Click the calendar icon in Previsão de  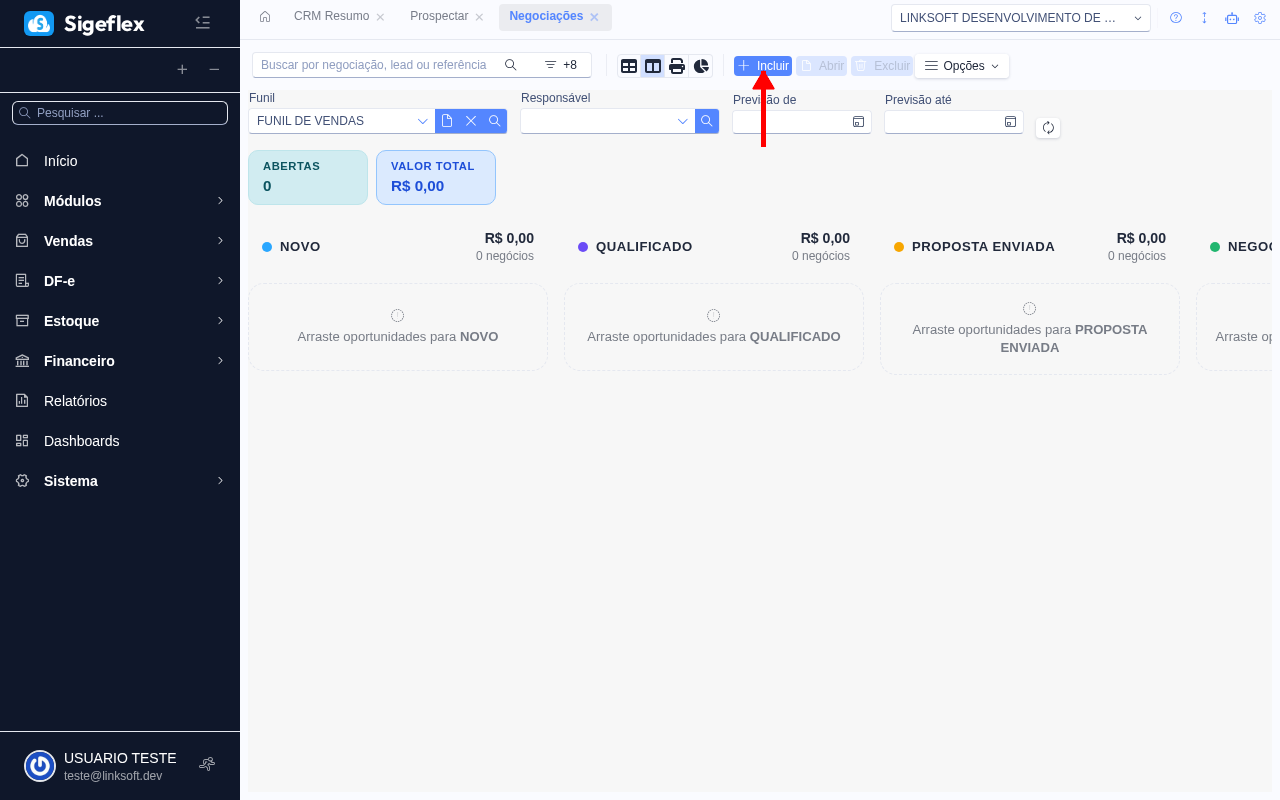click(x=858, y=121)
